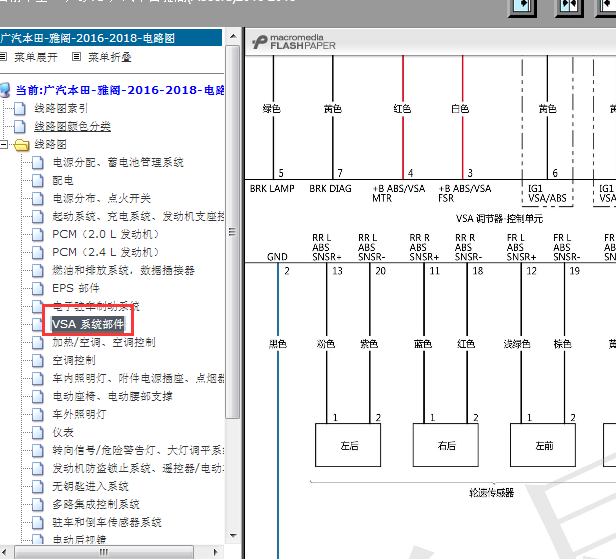The width and height of the screenshot is (616, 559).
Task: Click the tree panel scroll-down arrow
Action: coord(233,536)
